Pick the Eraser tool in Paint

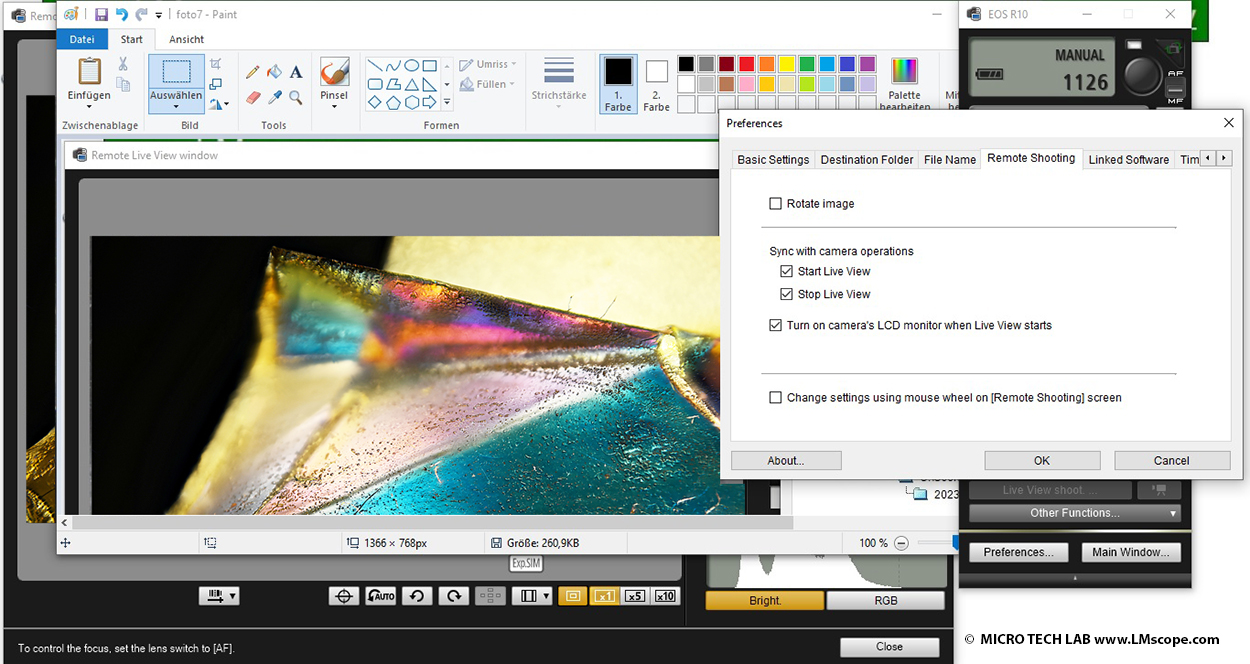click(x=252, y=97)
